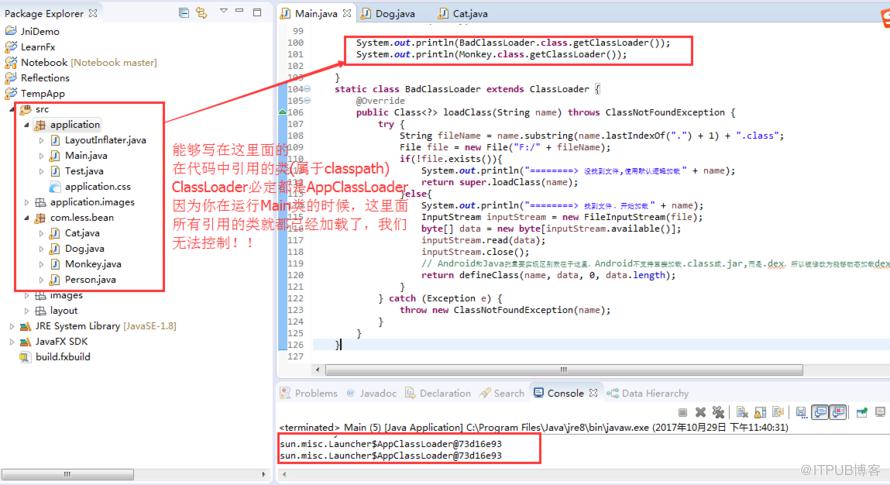Screen dimensions: 890x485
Task: Click Collapse All icon in Package Explorer
Action: tap(184, 12)
